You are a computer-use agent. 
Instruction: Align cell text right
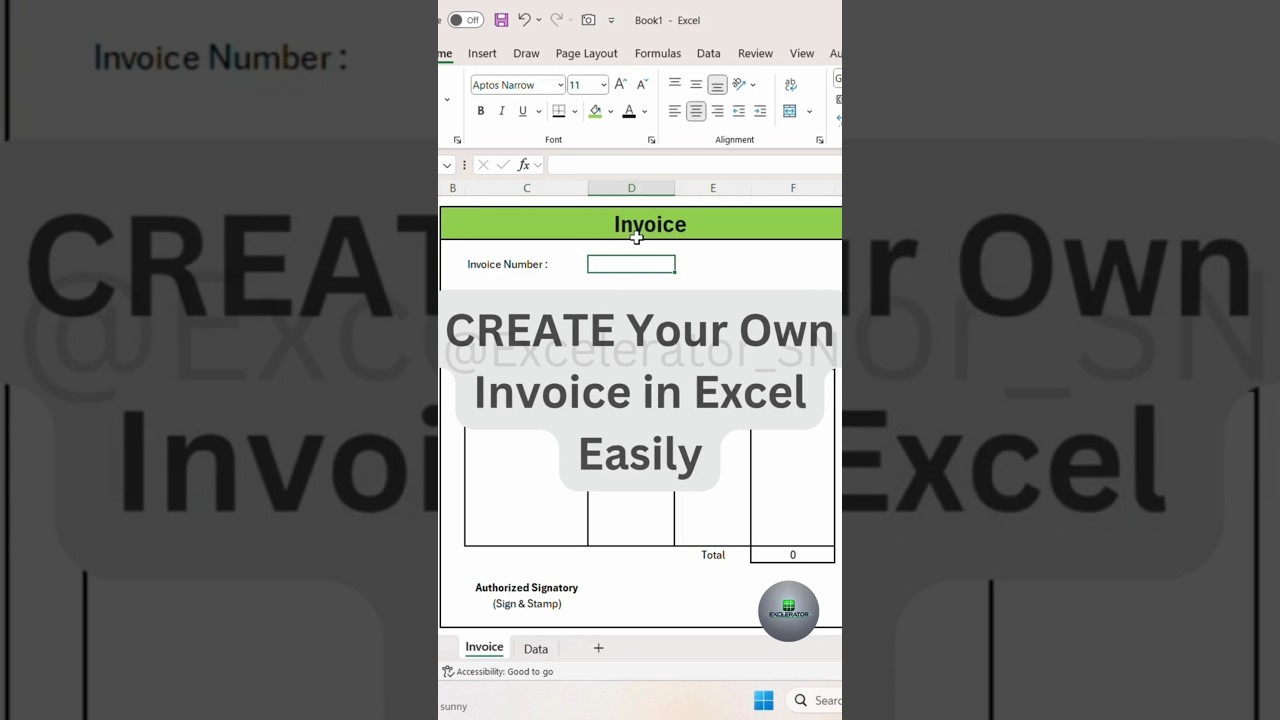click(717, 111)
